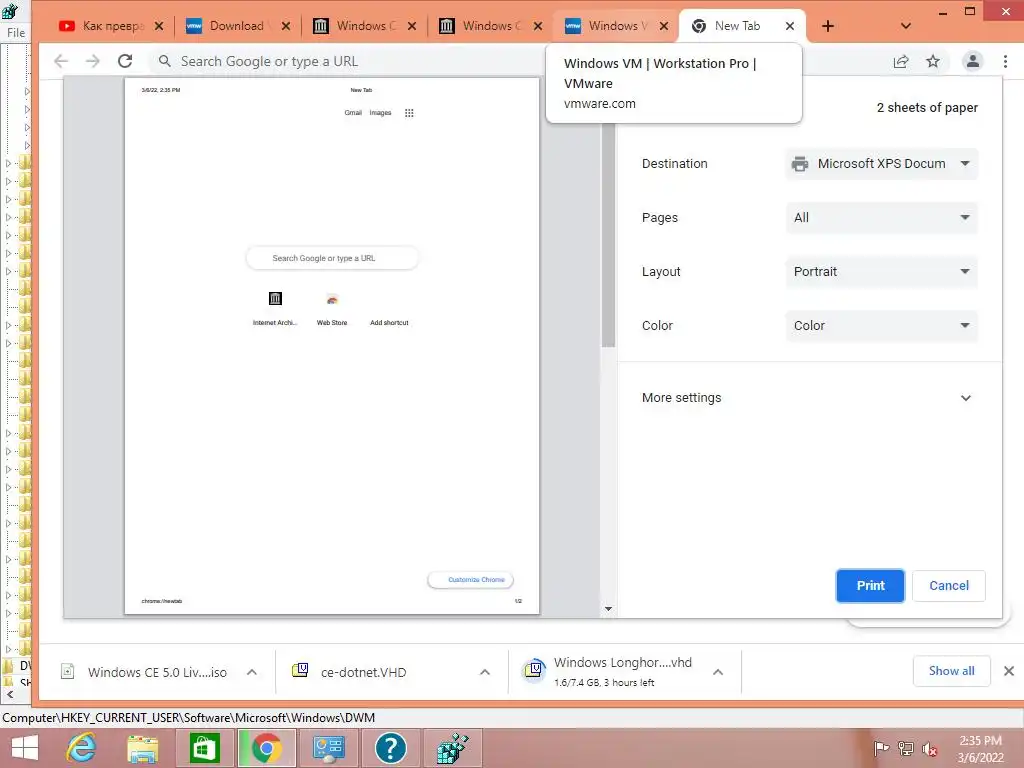This screenshot has height=768, width=1024.
Task: Launch Internet Explorer from taskbar
Action: [82, 748]
